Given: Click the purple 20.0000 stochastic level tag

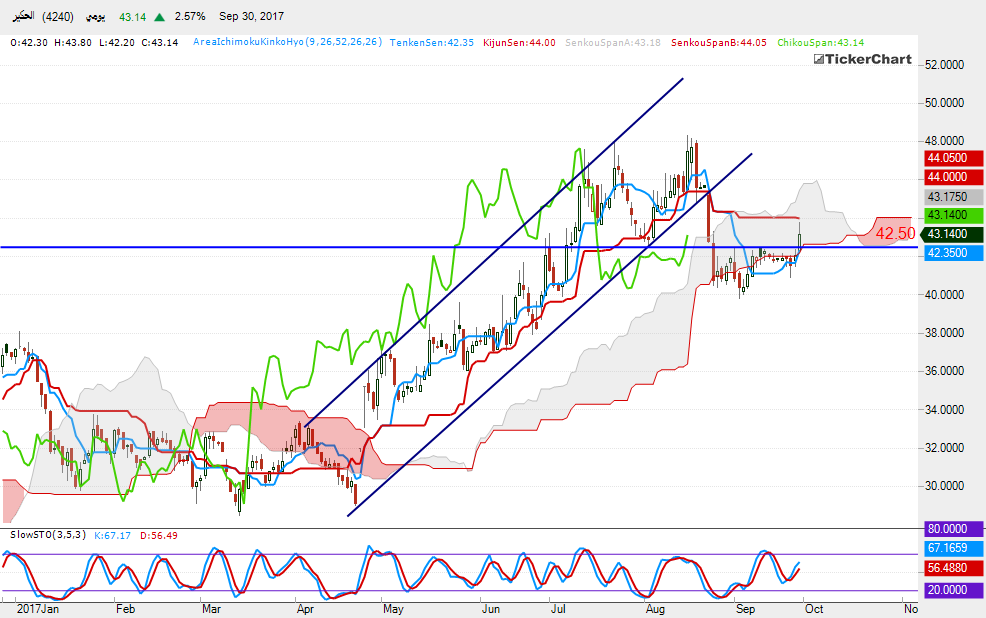Looking at the screenshot, I should pyautogui.click(x=946, y=590).
